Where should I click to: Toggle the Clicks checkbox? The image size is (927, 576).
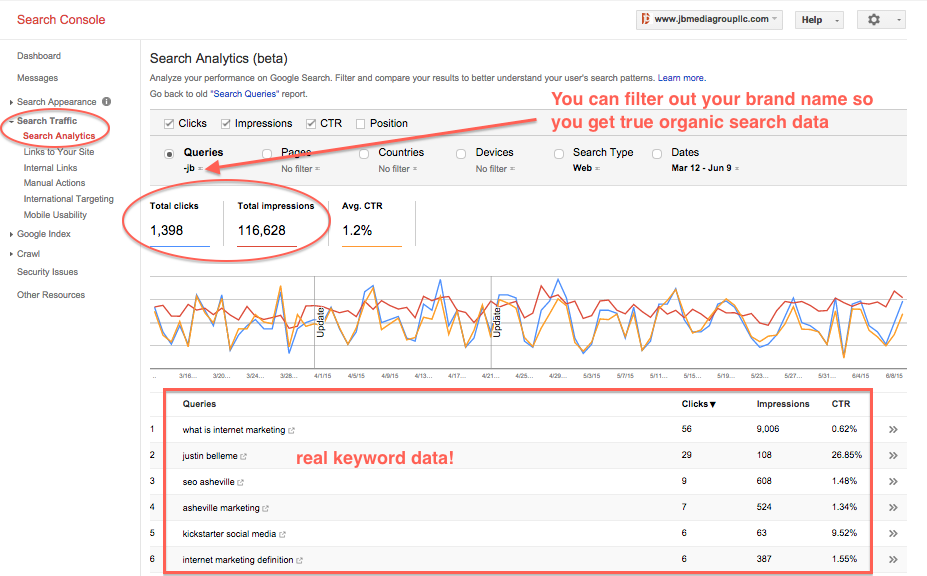point(169,124)
